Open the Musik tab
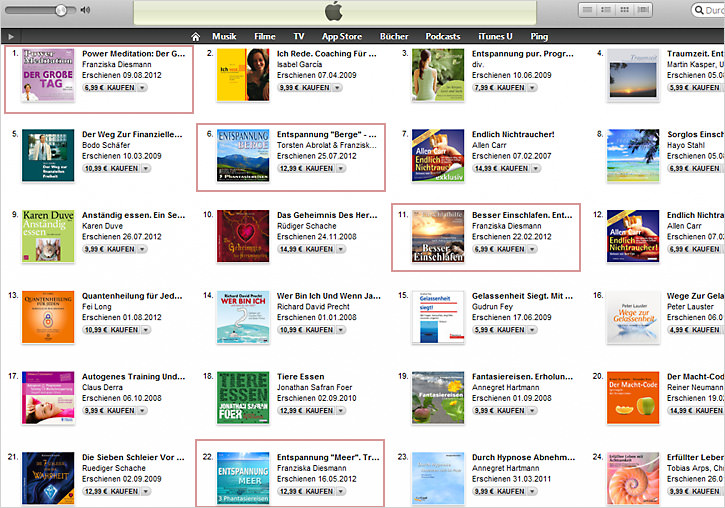Viewport: 725px width, 508px height. [x=224, y=37]
